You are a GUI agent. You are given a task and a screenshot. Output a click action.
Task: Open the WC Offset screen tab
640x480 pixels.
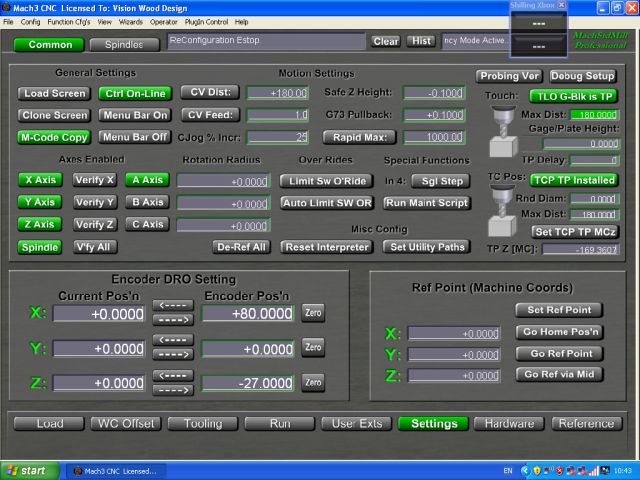[x=126, y=424]
